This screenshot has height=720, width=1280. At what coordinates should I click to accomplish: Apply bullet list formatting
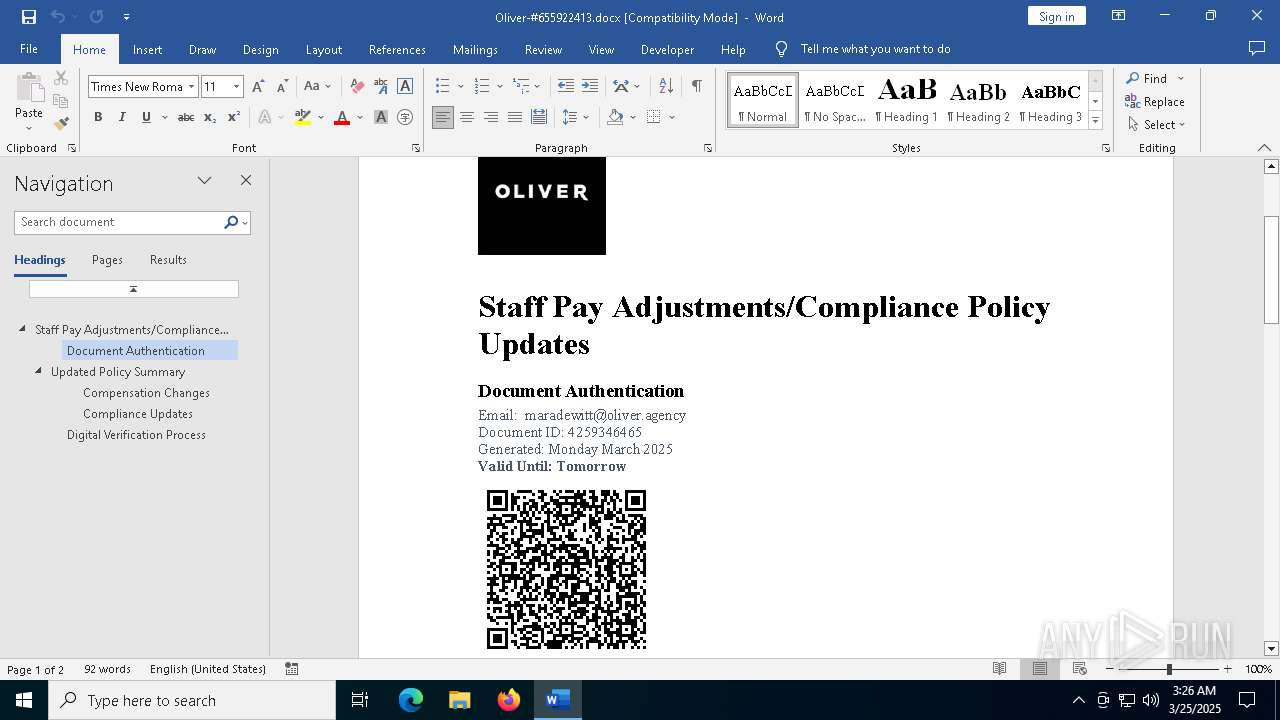click(443, 87)
